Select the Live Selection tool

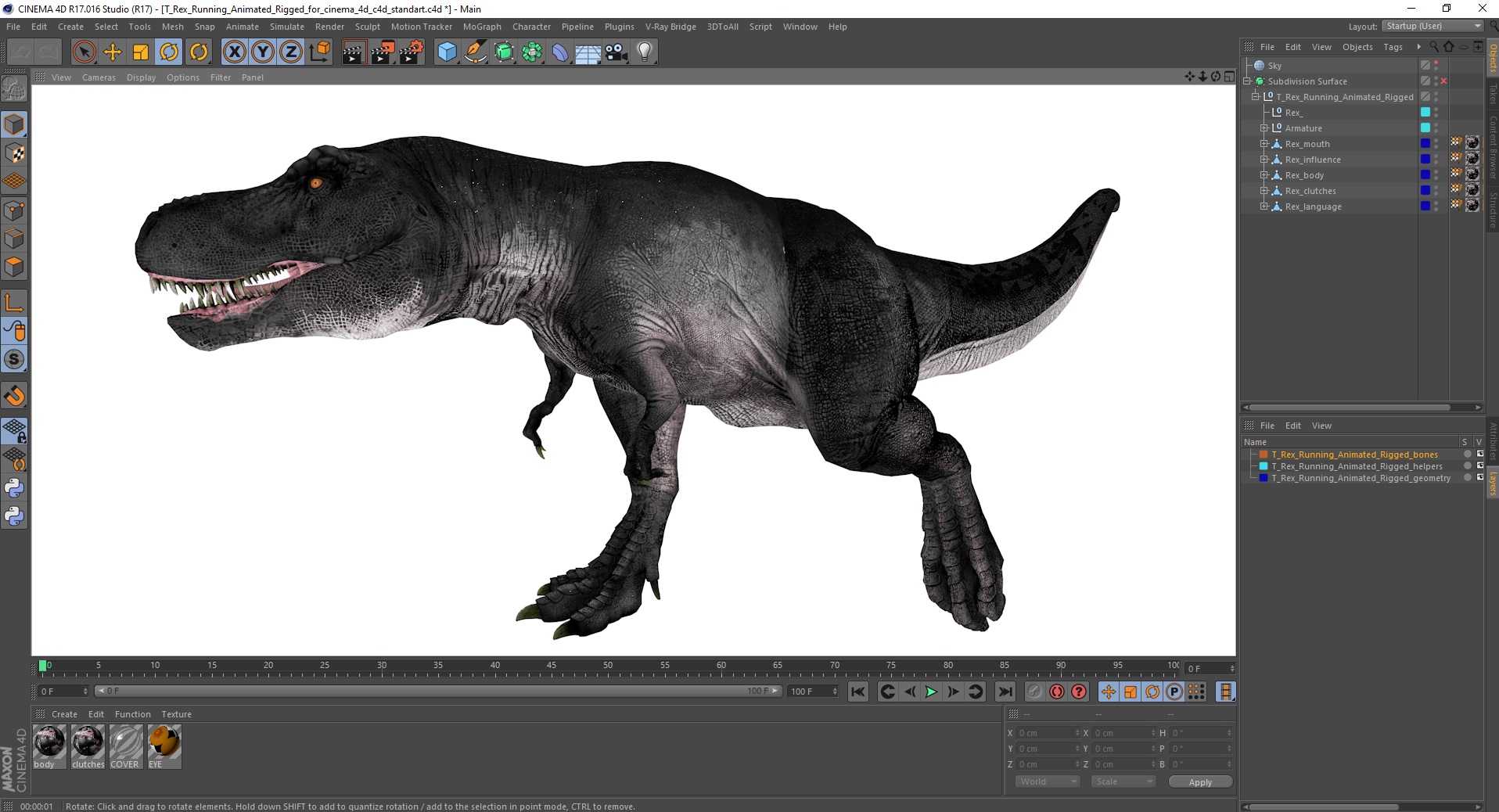tap(84, 52)
